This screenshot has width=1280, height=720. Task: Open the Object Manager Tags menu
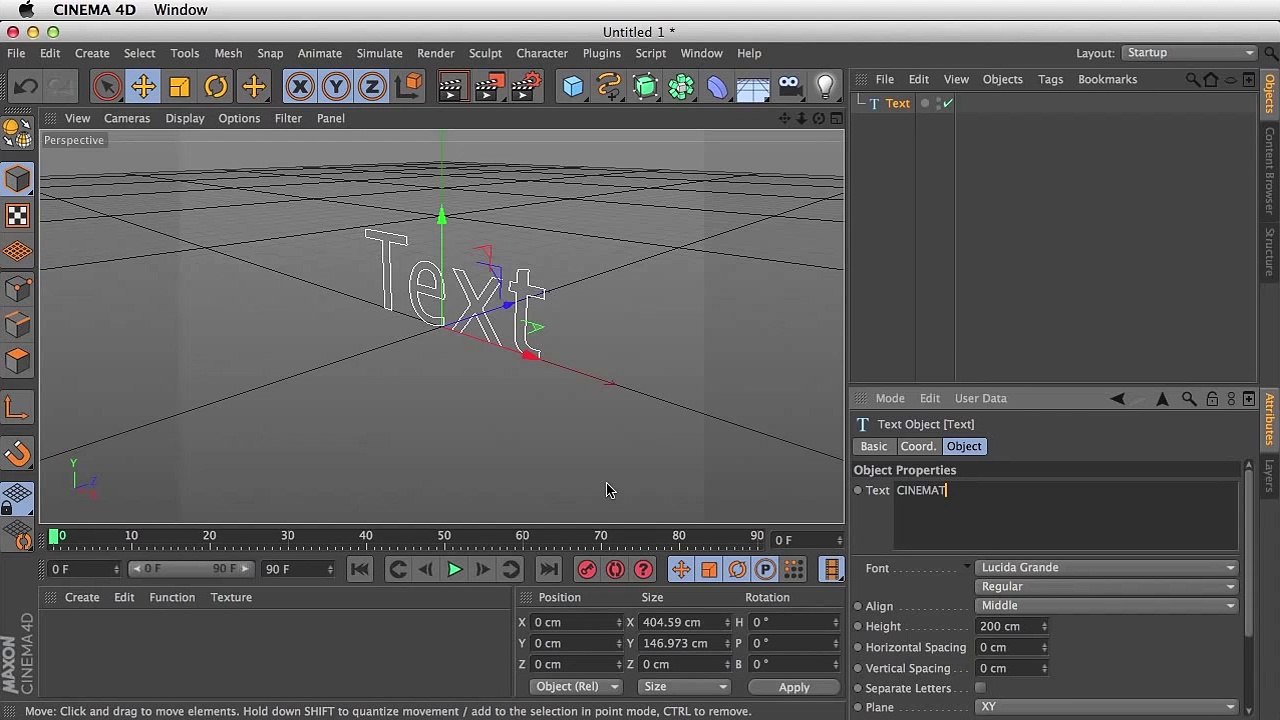pyautogui.click(x=1050, y=79)
